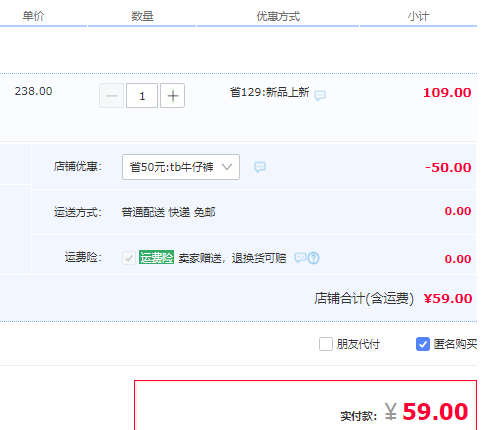Select the 单价 column header
This screenshot has height=430, width=487.
(33, 16)
